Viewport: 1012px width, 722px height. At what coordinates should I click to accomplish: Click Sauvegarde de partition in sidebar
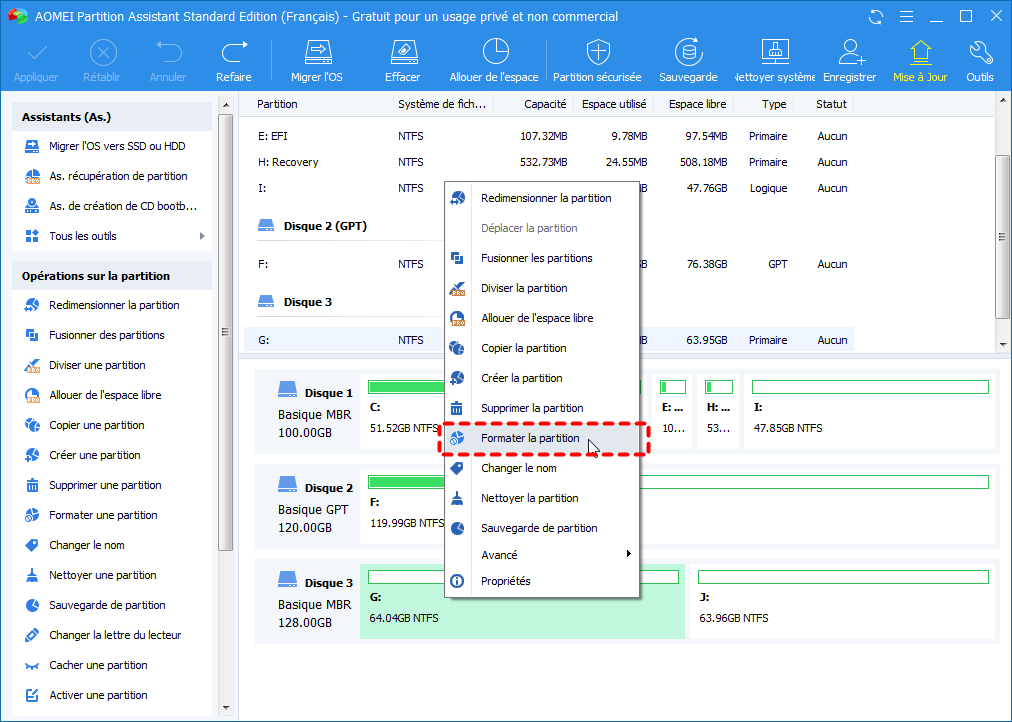click(x=112, y=605)
